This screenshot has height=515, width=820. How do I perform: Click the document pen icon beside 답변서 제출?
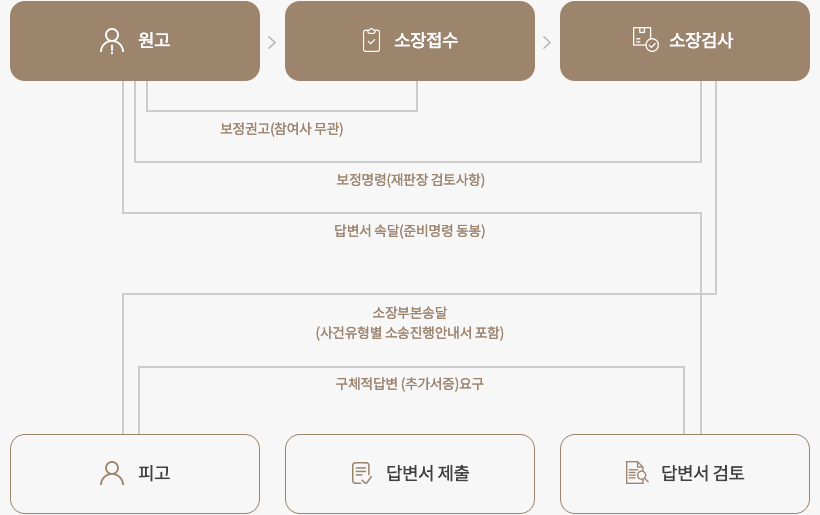(x=362, y=473)
